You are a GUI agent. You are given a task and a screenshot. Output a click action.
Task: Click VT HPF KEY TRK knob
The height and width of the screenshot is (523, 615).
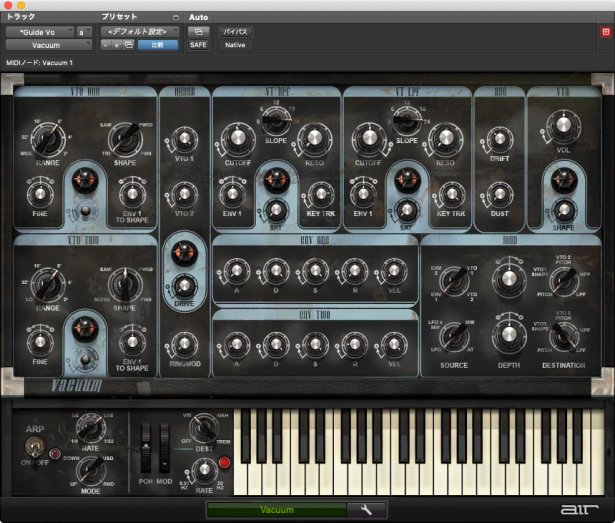(x=321, y=194)
